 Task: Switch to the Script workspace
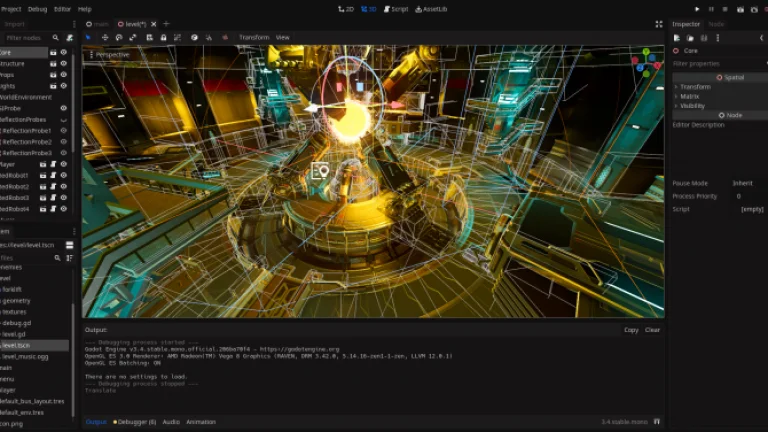pyautogui.click(x=396, y=9)
